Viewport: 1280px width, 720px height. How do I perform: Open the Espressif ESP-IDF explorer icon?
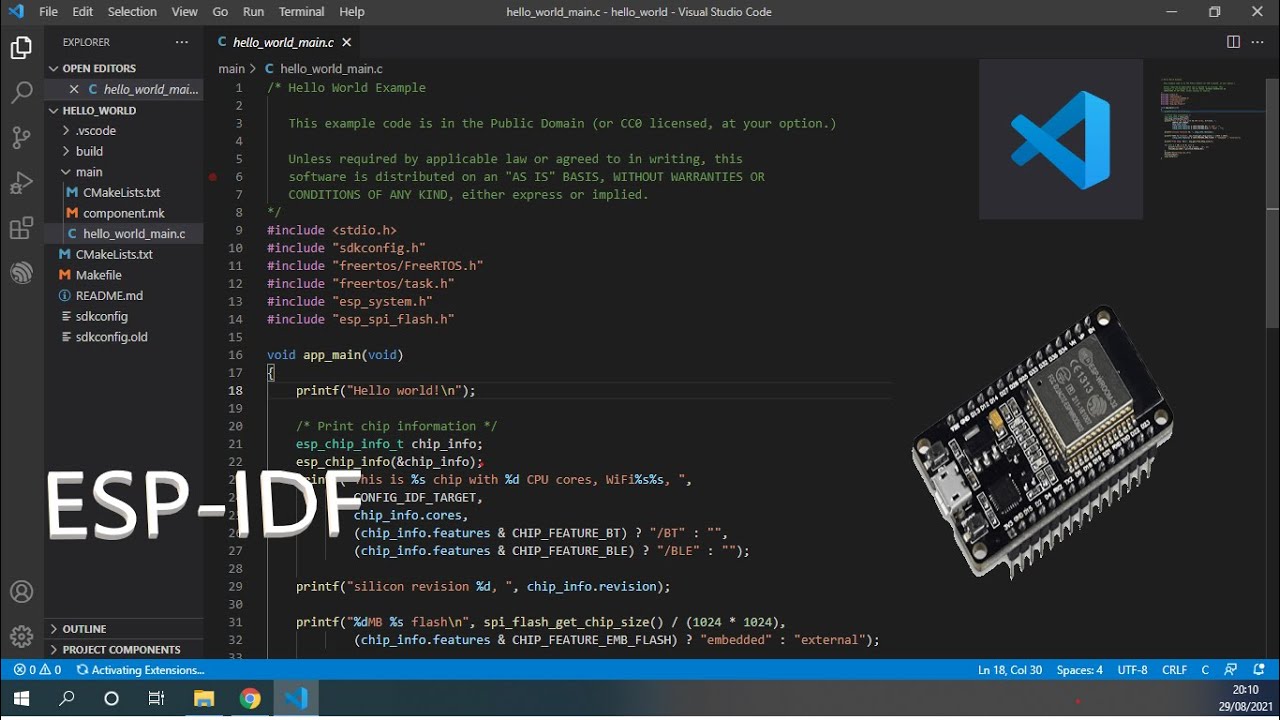[x=21, y=273]
